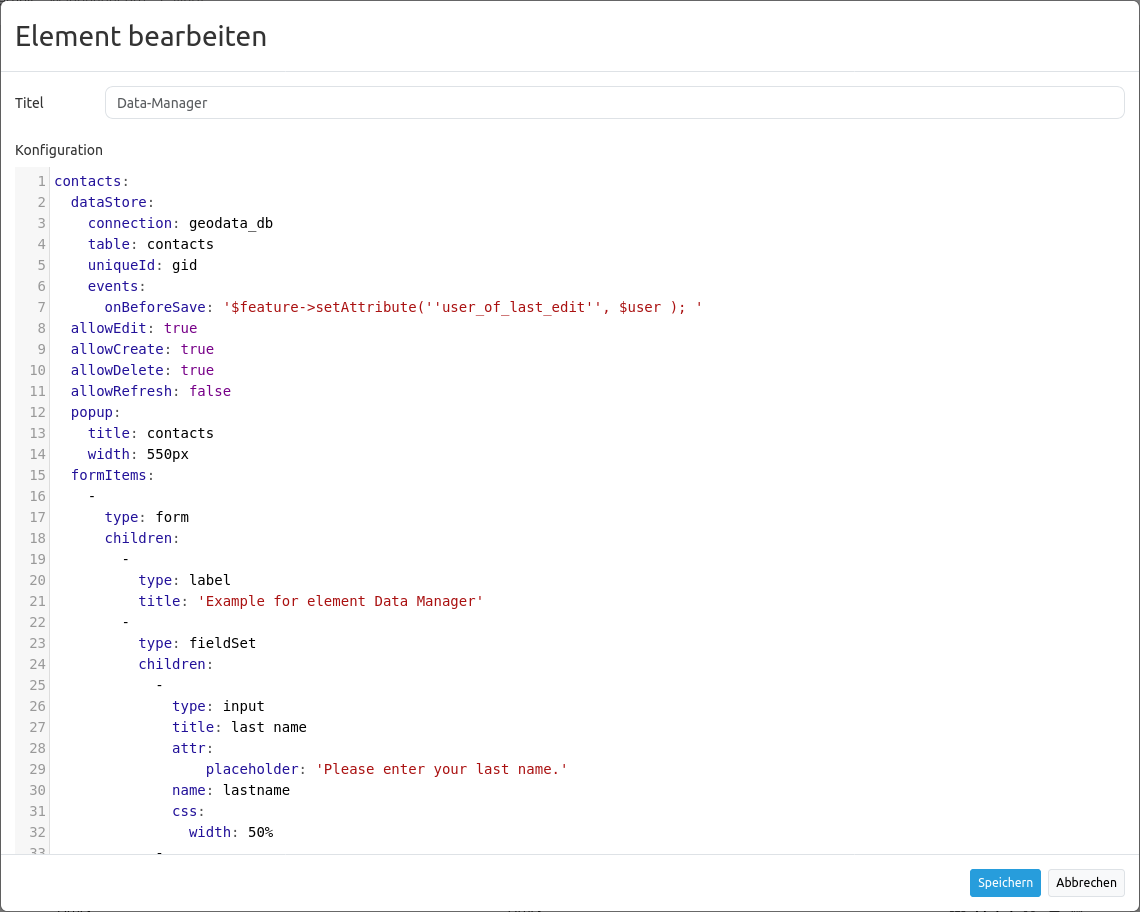Click the Speichern button
Screen dimensions: 1140x912
coord(1004,883)
